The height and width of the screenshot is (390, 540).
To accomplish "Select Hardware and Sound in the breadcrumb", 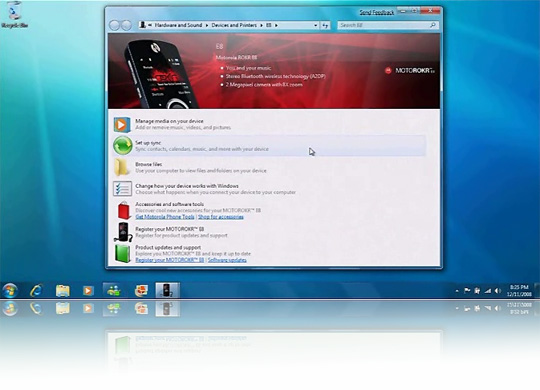I will [x=178, y=25].
